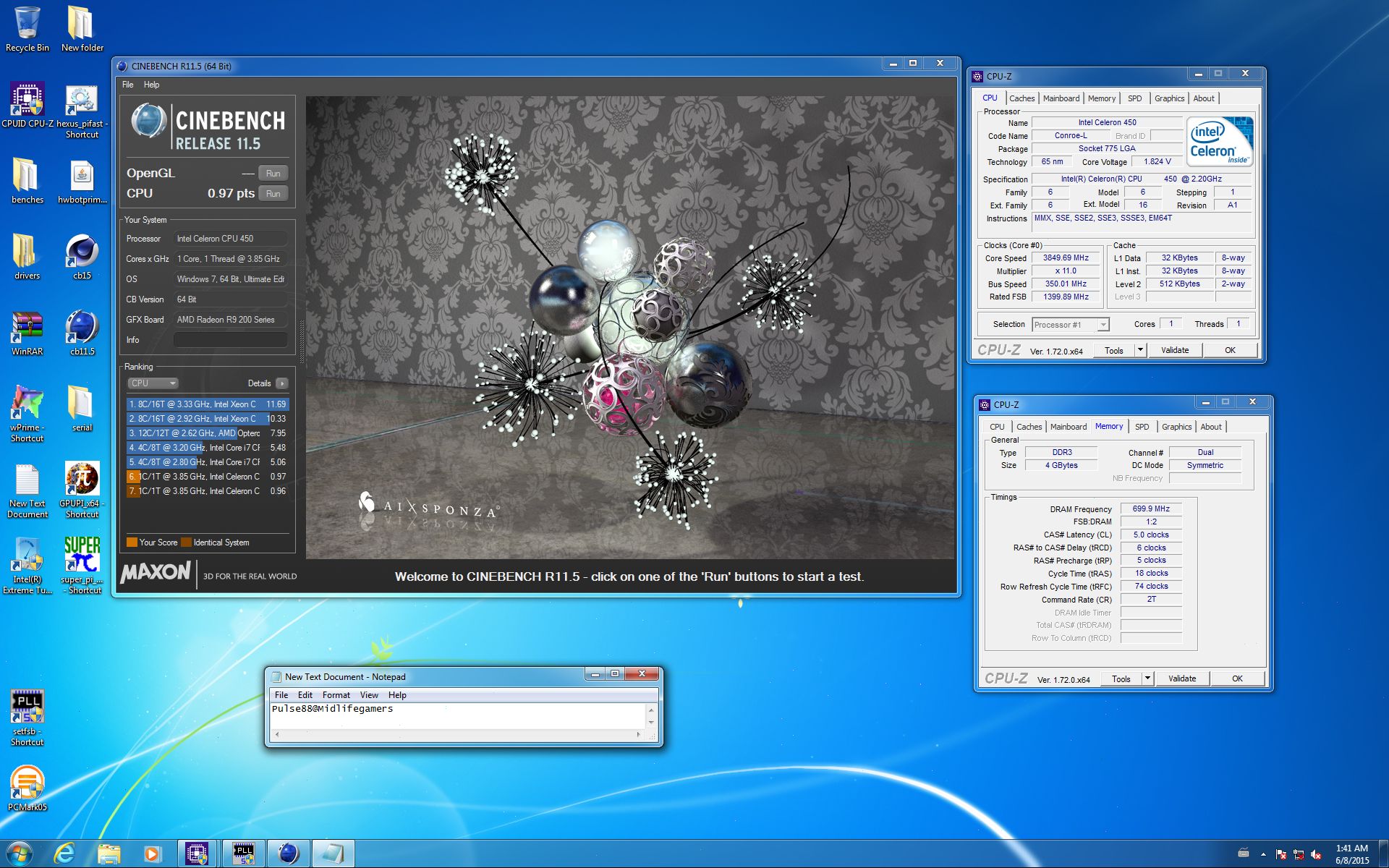Open Internet Explorer from taskbar
This screenshot has height=868, width=1389.
[x=64, y=854]
